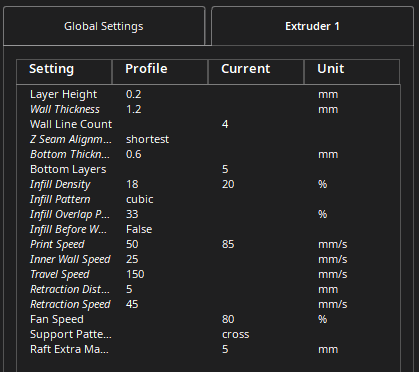Image resolution: width=419 pixels, height=372 pixels.
Task: Select the Bottom Thickness setting
Action: point(208,154)
